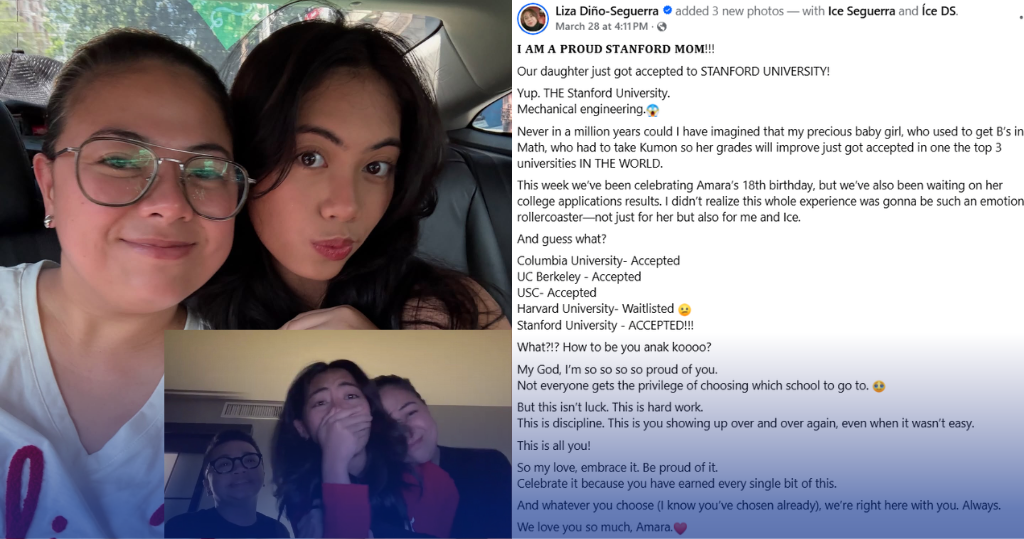Click the 'And guess what?' paragraph

[562, 239]
